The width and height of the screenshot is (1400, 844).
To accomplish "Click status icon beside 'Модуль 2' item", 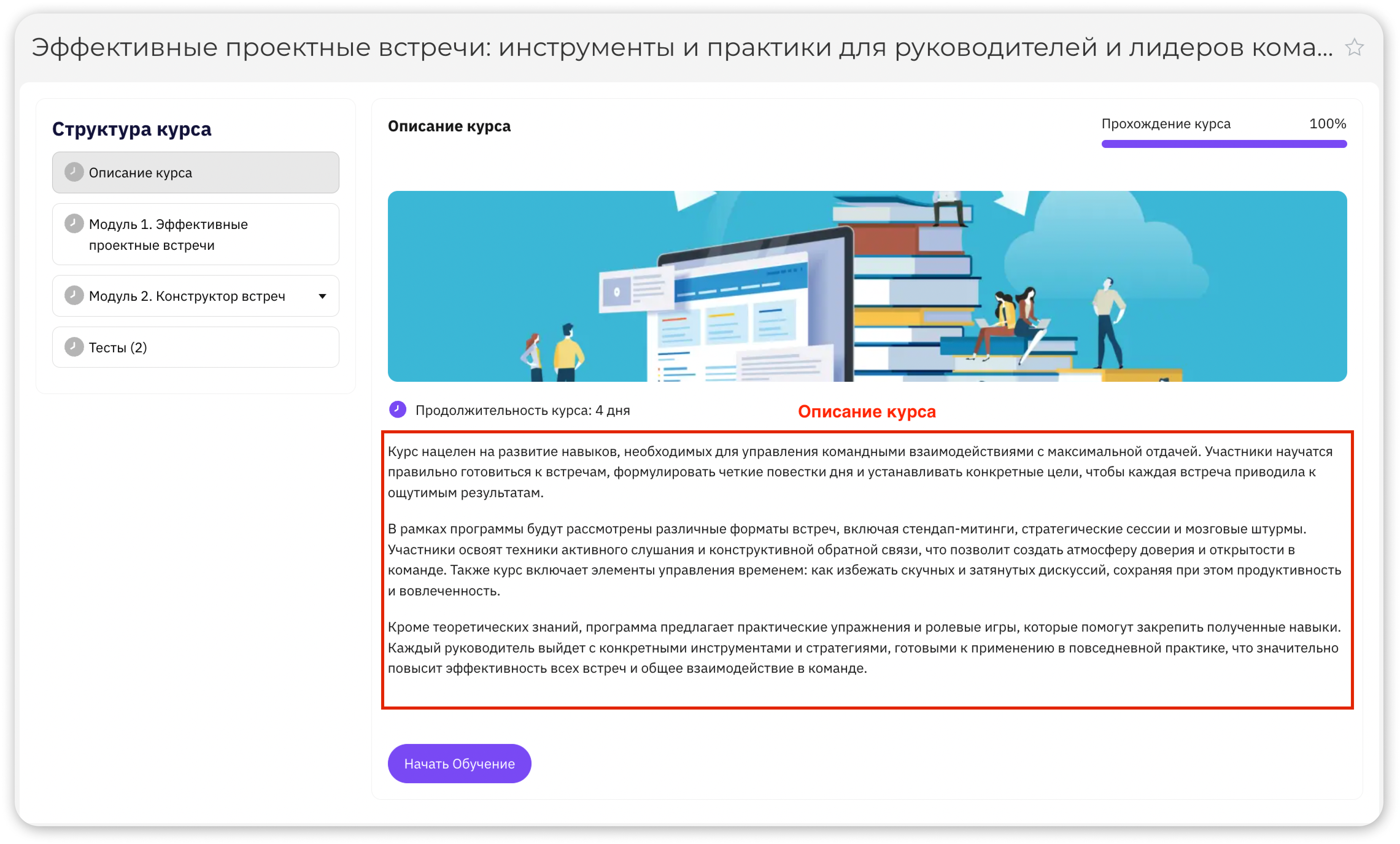I will click(74, 296).
